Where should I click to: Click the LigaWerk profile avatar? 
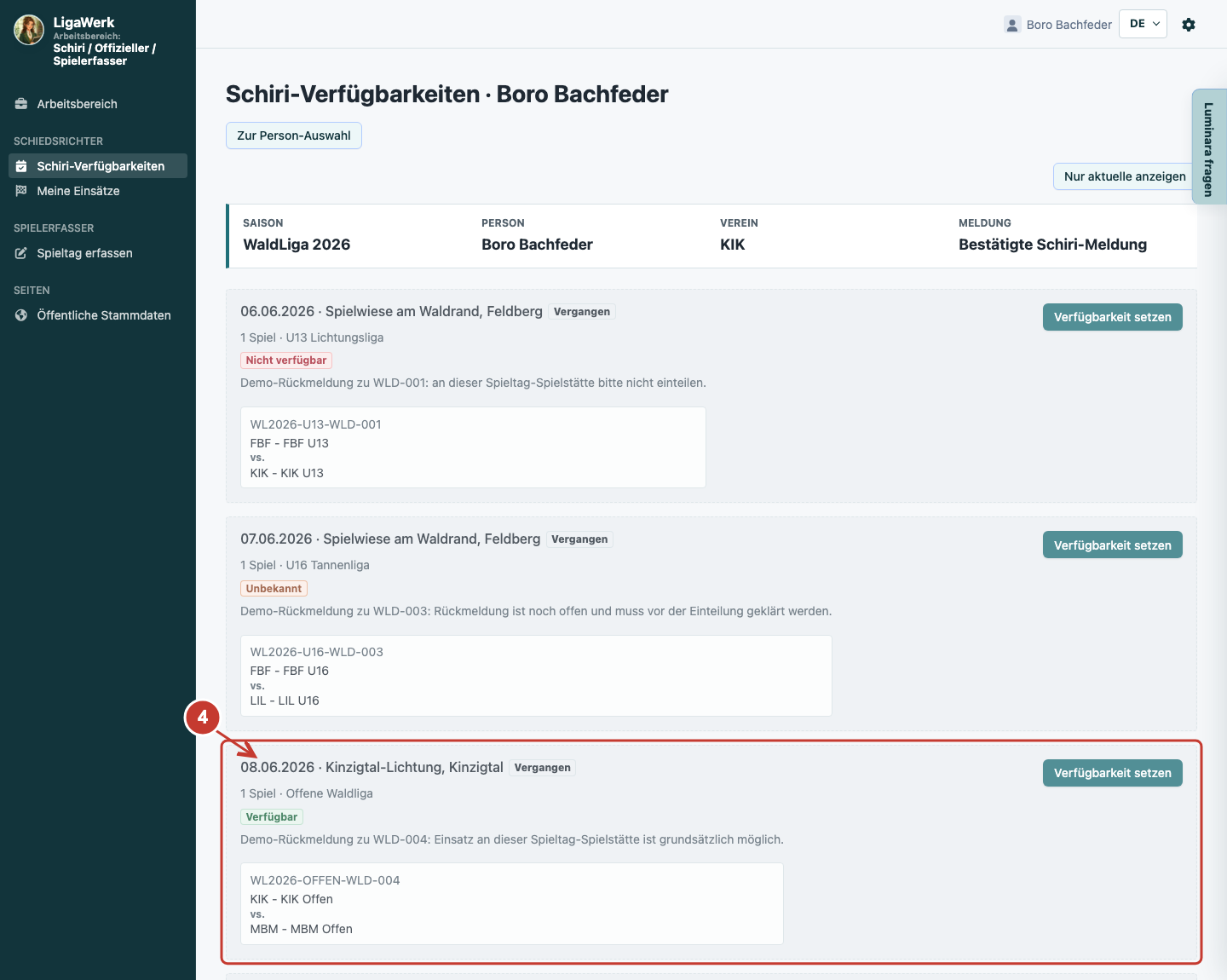point(29,30)
